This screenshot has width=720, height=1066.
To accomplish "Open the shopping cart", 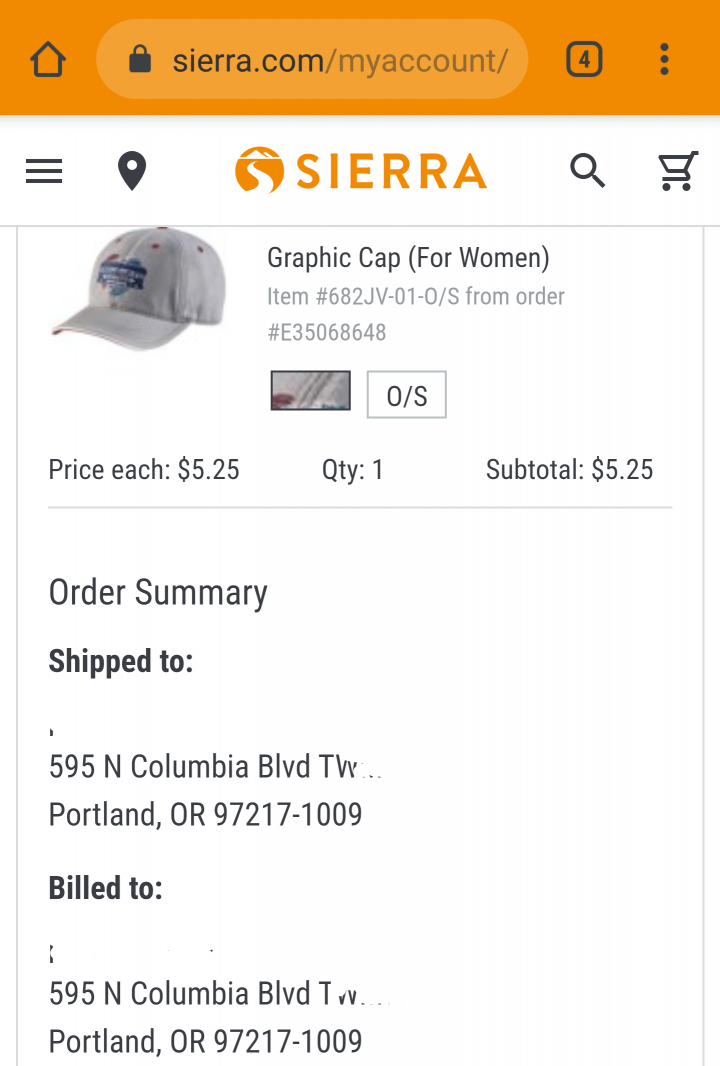I will [x=677, y=172].
